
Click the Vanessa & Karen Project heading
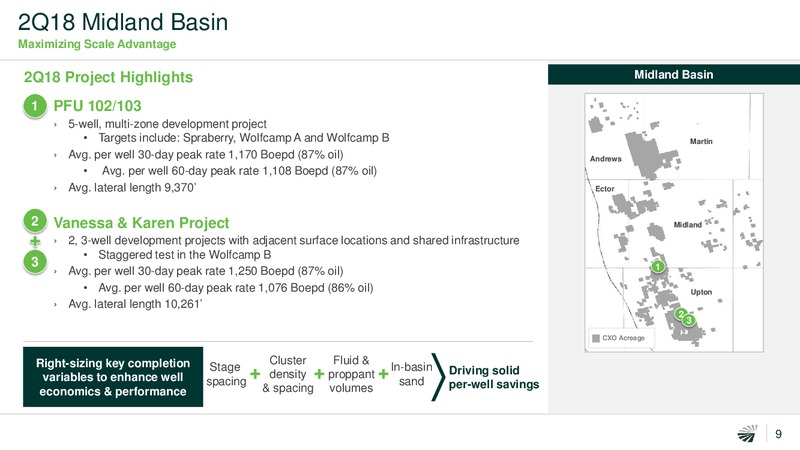[x=141, y=223]
